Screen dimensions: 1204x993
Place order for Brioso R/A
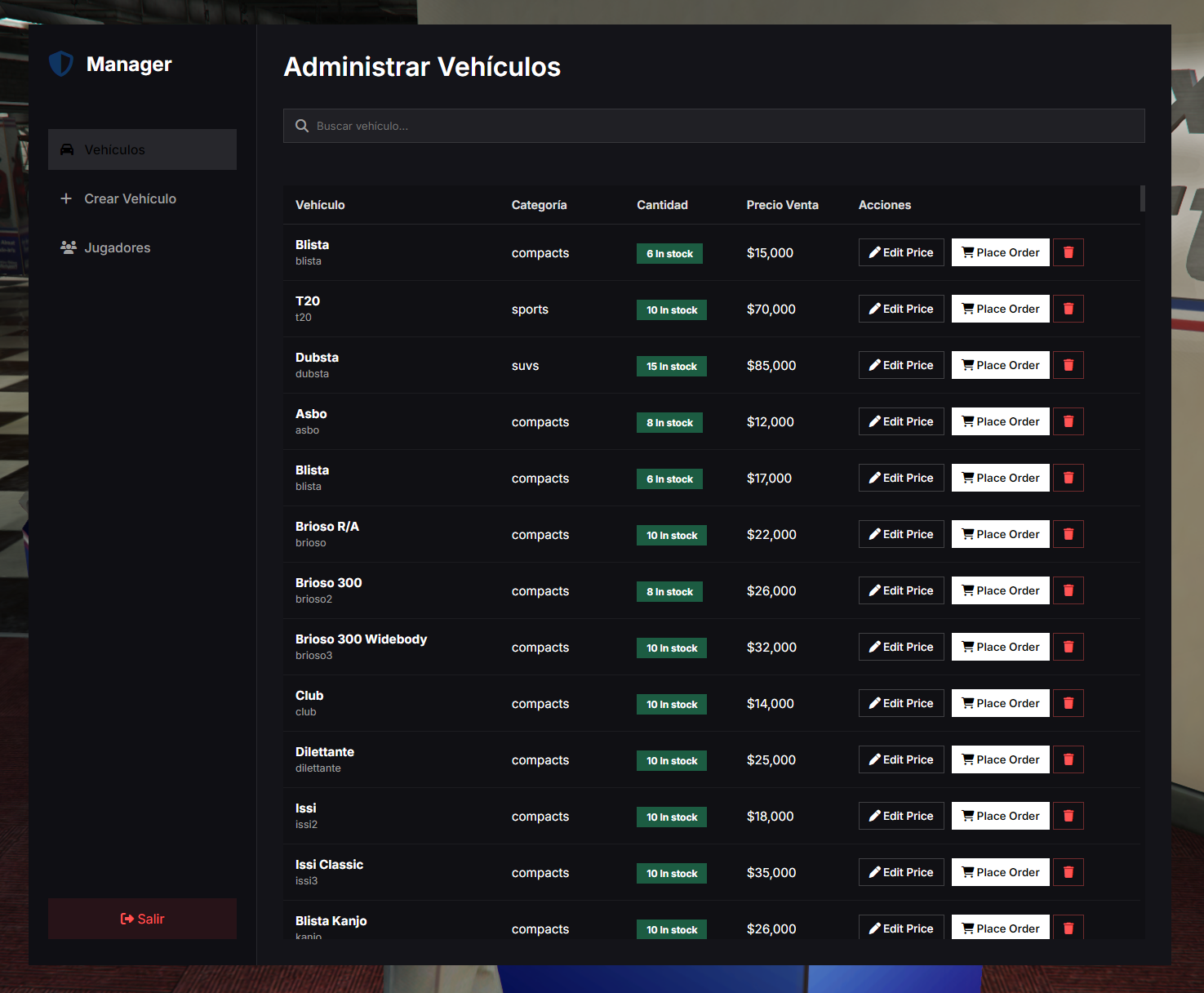(x=1001, y=534)
